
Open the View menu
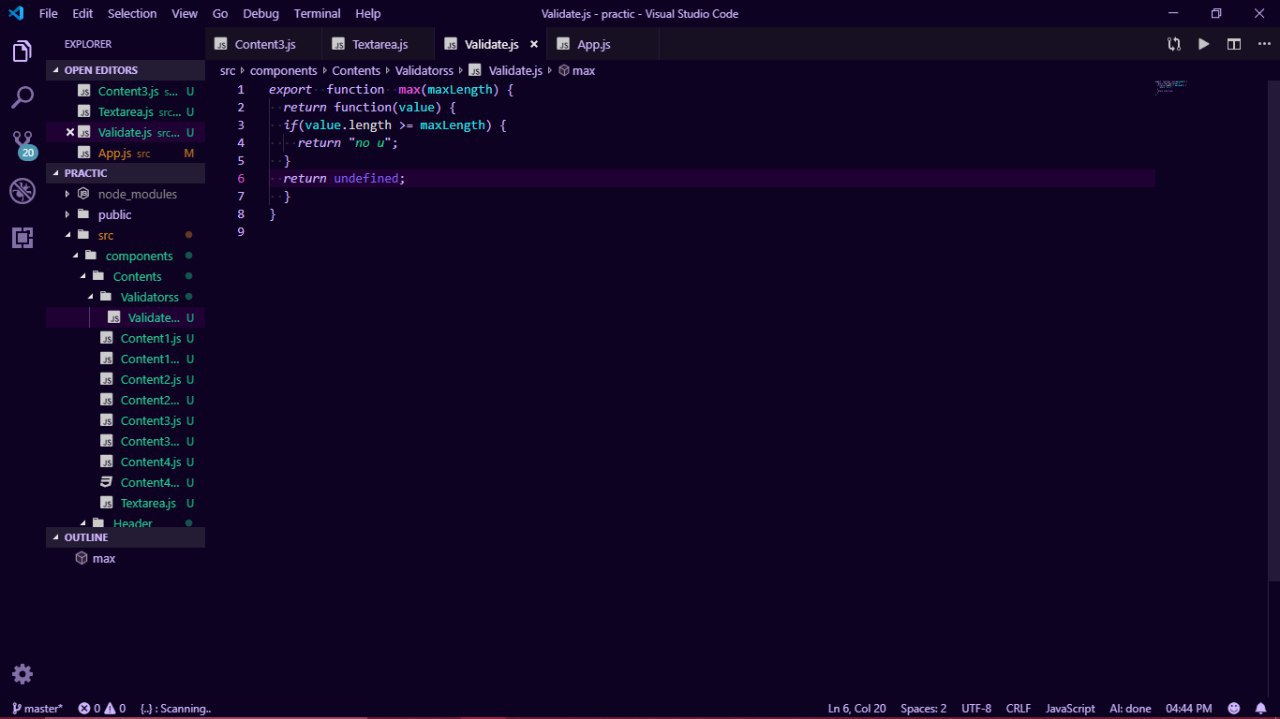[184, 14]
